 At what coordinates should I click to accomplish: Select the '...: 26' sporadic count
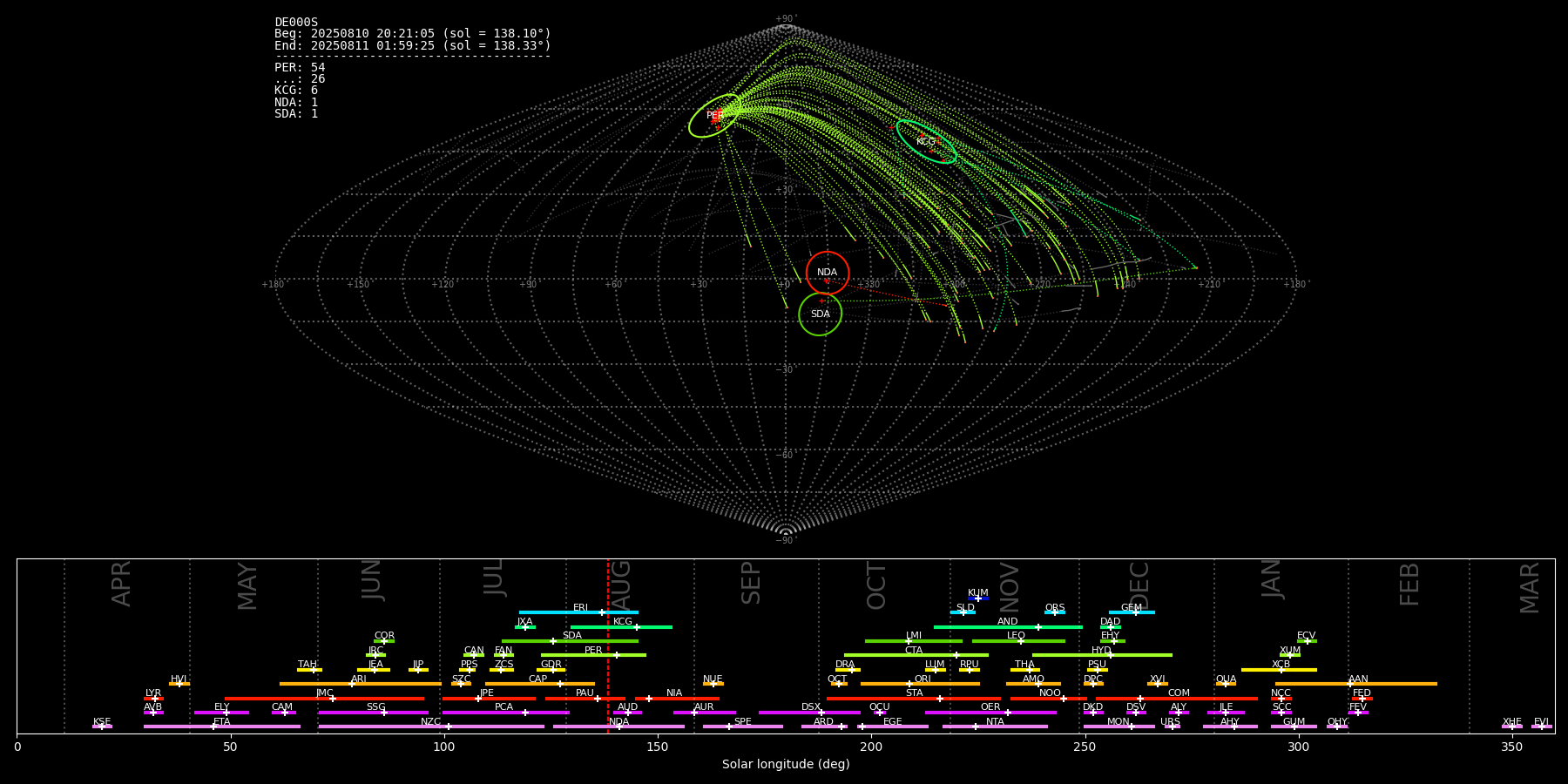[x=300, y=79]
